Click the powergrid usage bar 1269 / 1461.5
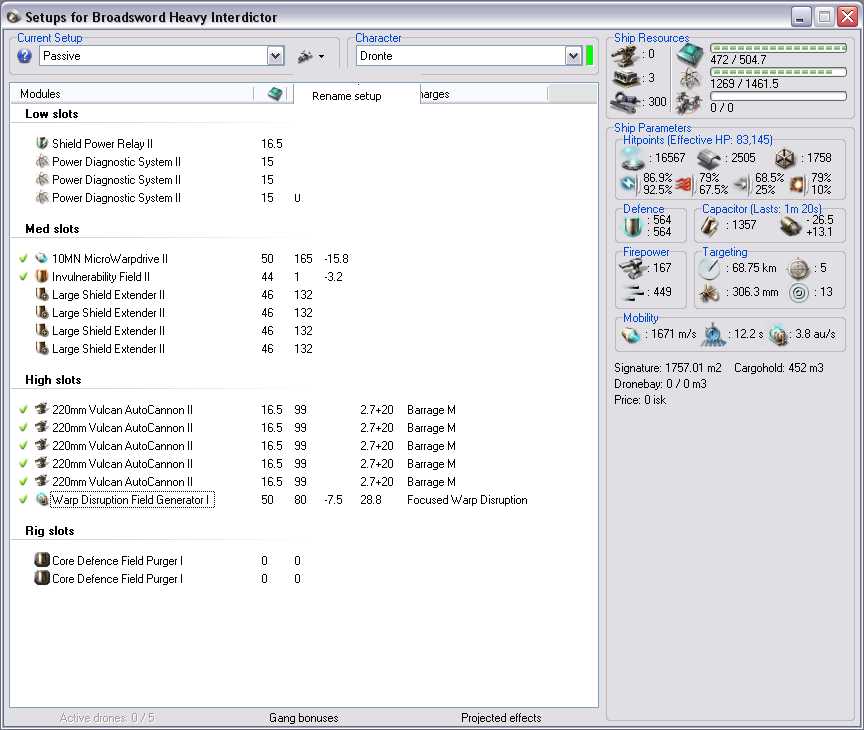The image size is (864, 730). coord(778,72)
